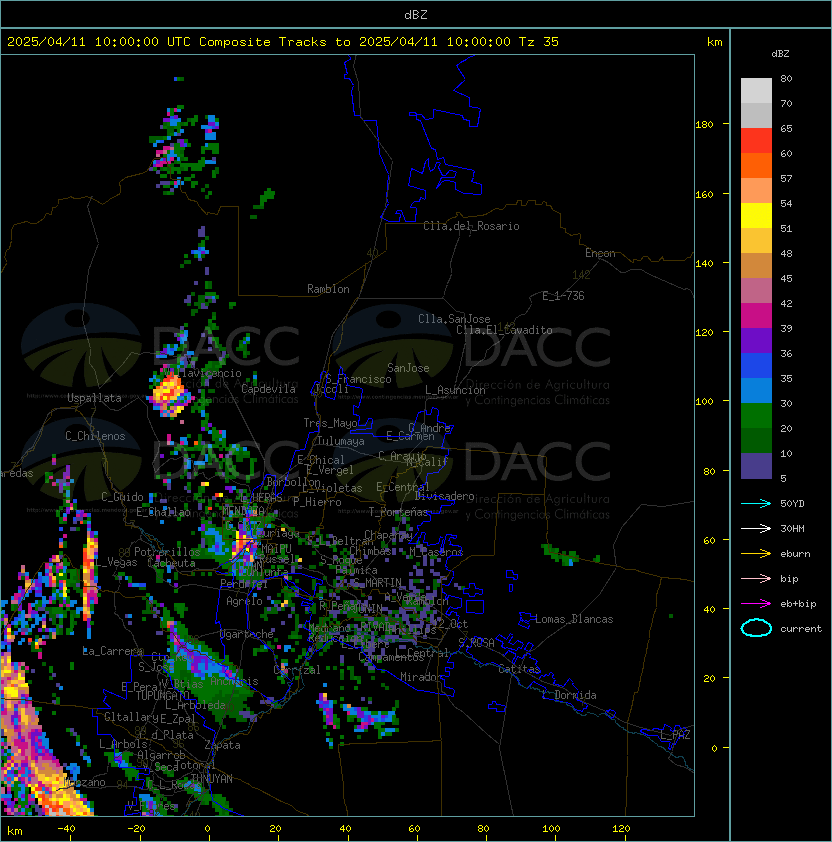Click the Divisadero map label

[445, 496]
